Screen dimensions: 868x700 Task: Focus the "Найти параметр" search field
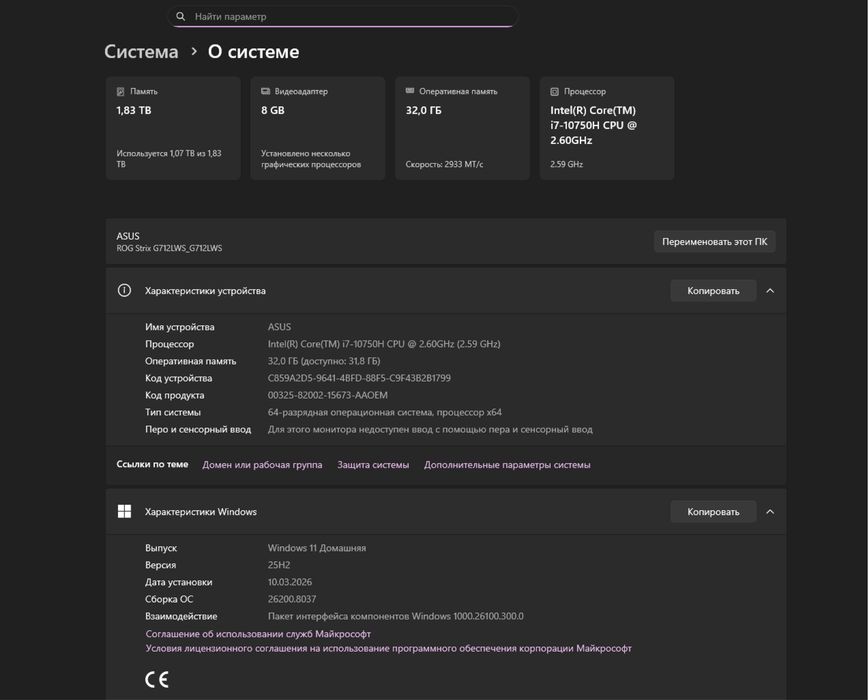[342, 17]
